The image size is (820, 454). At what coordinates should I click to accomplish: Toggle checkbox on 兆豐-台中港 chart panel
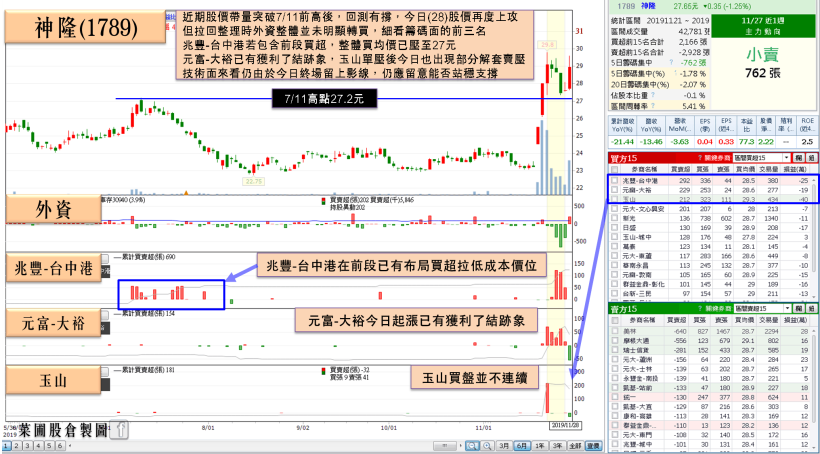point(107,258)
